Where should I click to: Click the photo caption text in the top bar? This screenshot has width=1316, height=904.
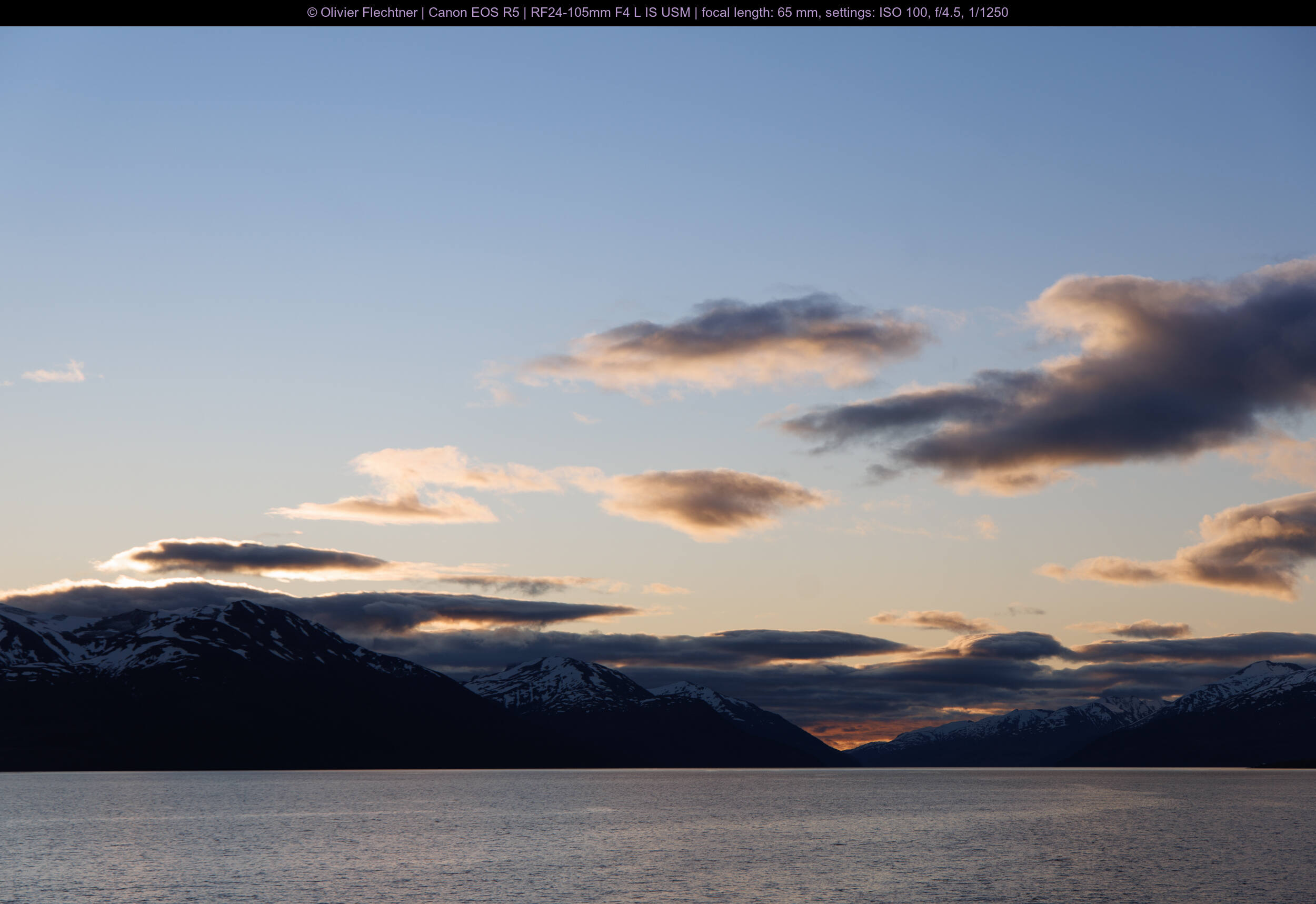pos(657,13)
